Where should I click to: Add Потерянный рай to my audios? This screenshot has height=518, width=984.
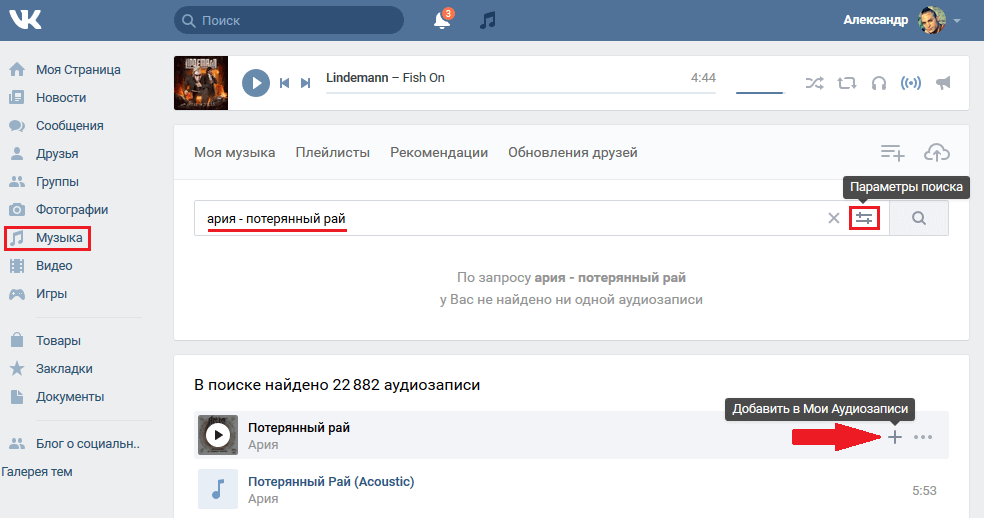click(895, 437)
